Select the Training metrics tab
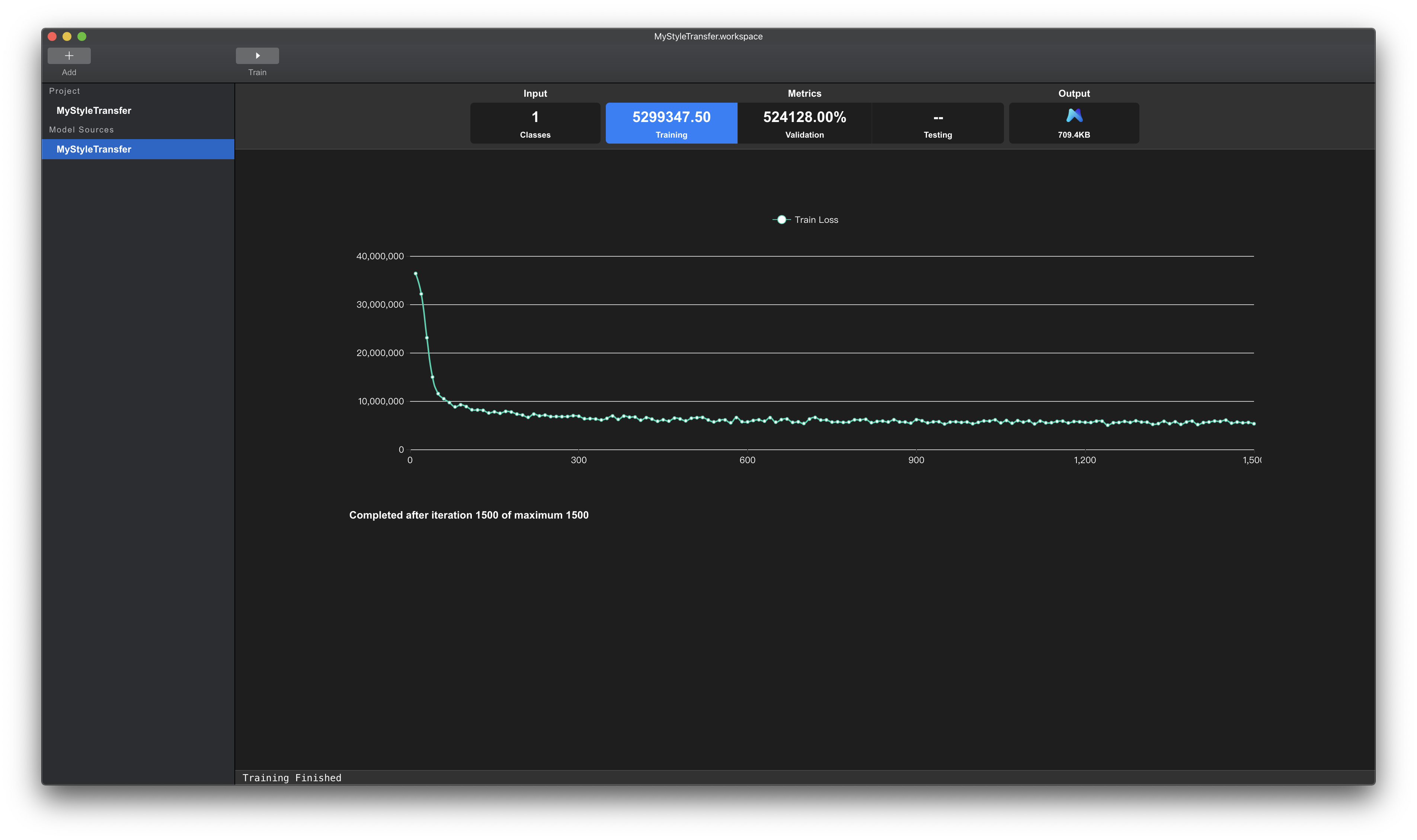The image size is (1417, 840). click(x=671, y=123)
